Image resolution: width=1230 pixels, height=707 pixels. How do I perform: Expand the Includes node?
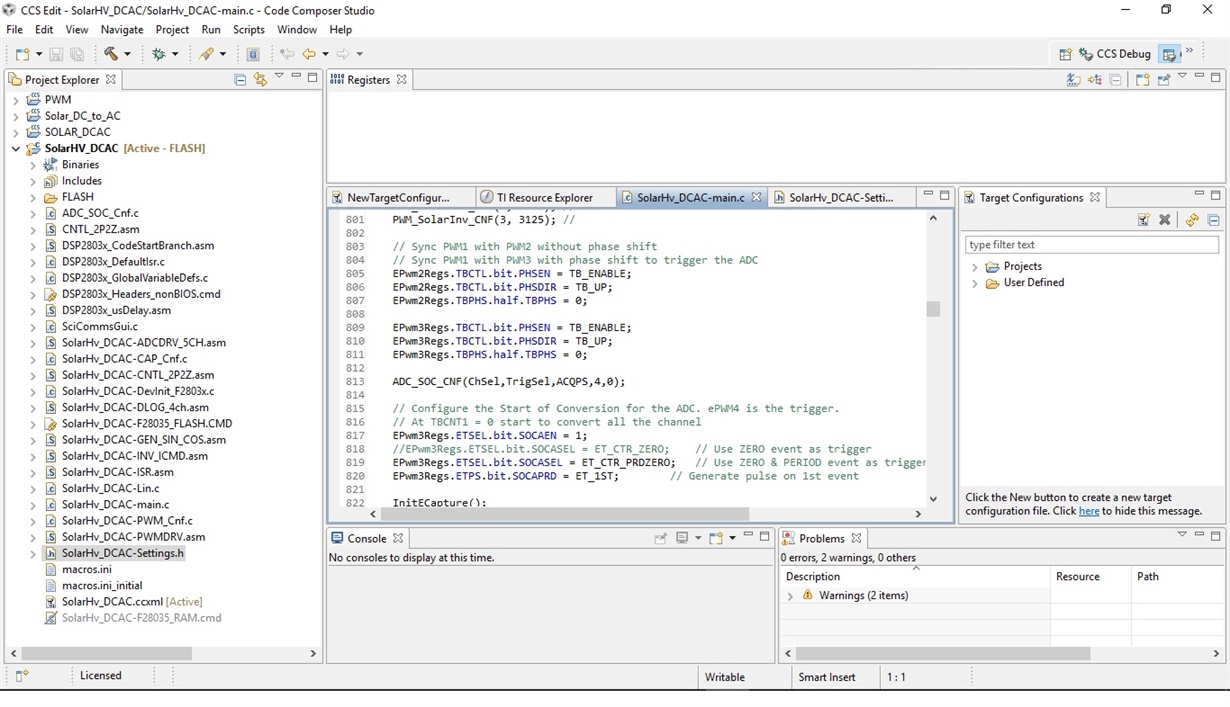click(x=33, y=181)
